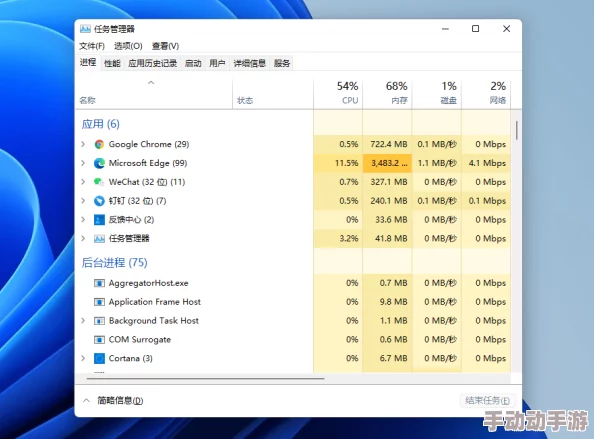Select the 进程 tab
The width and height of the screenshot is (594, 439).
(88, 62)
